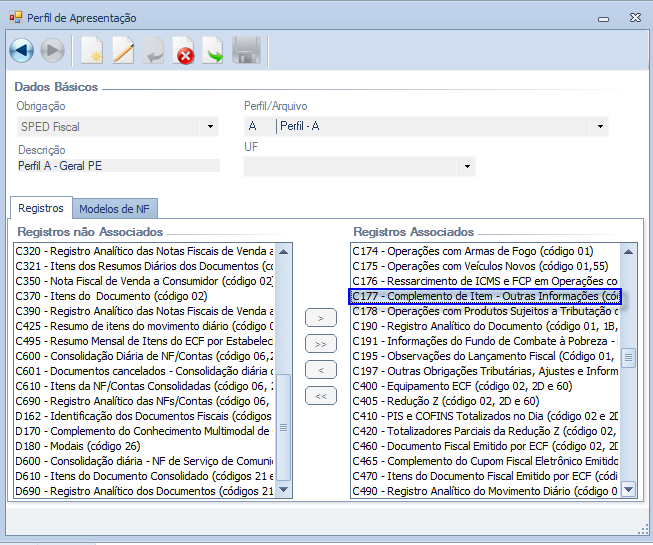Screen dimensions: 653x545
Task: Switch to the Modelos de NF tab
Action: coord(114,209)
